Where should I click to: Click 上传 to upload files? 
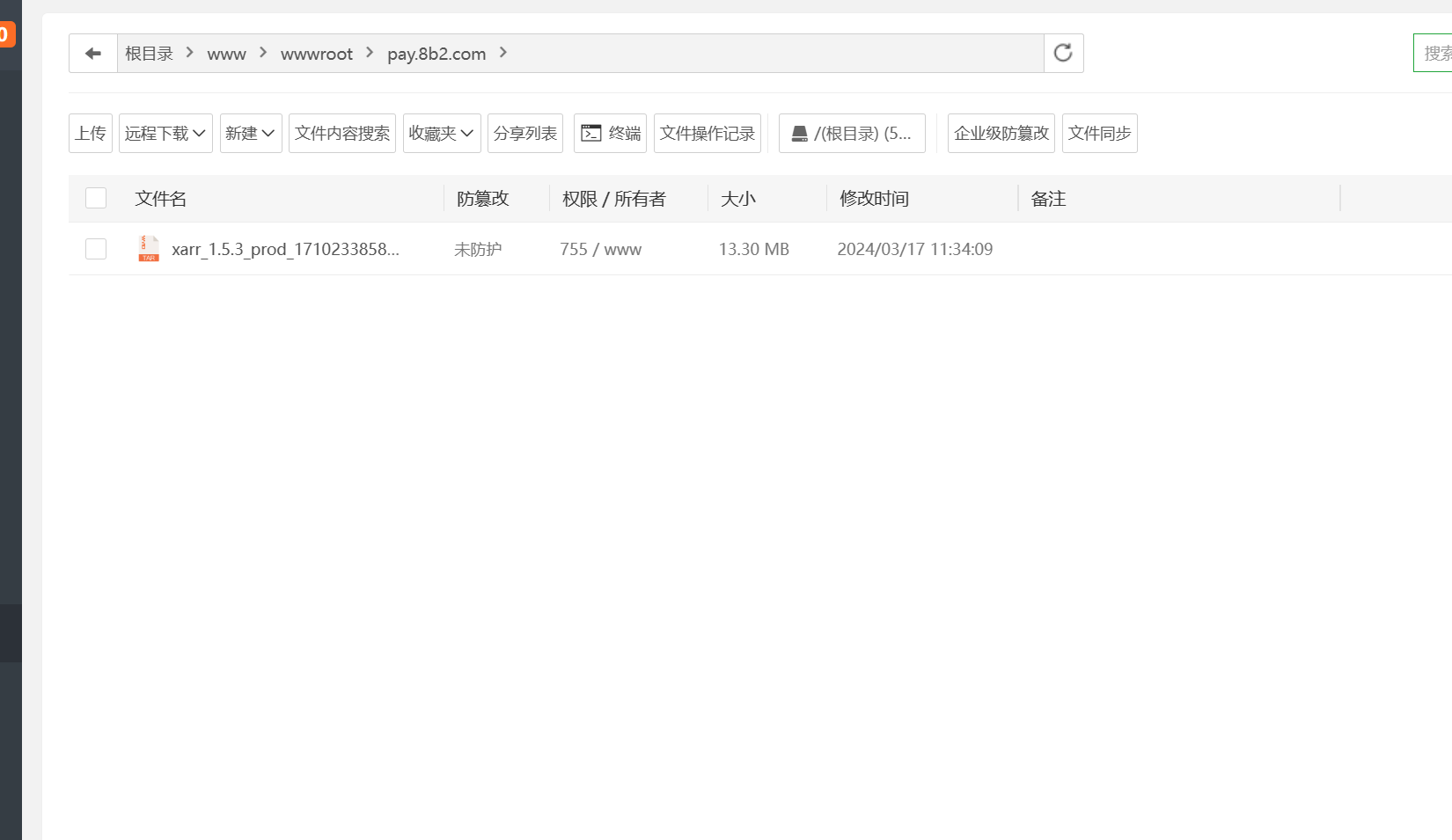90,133
